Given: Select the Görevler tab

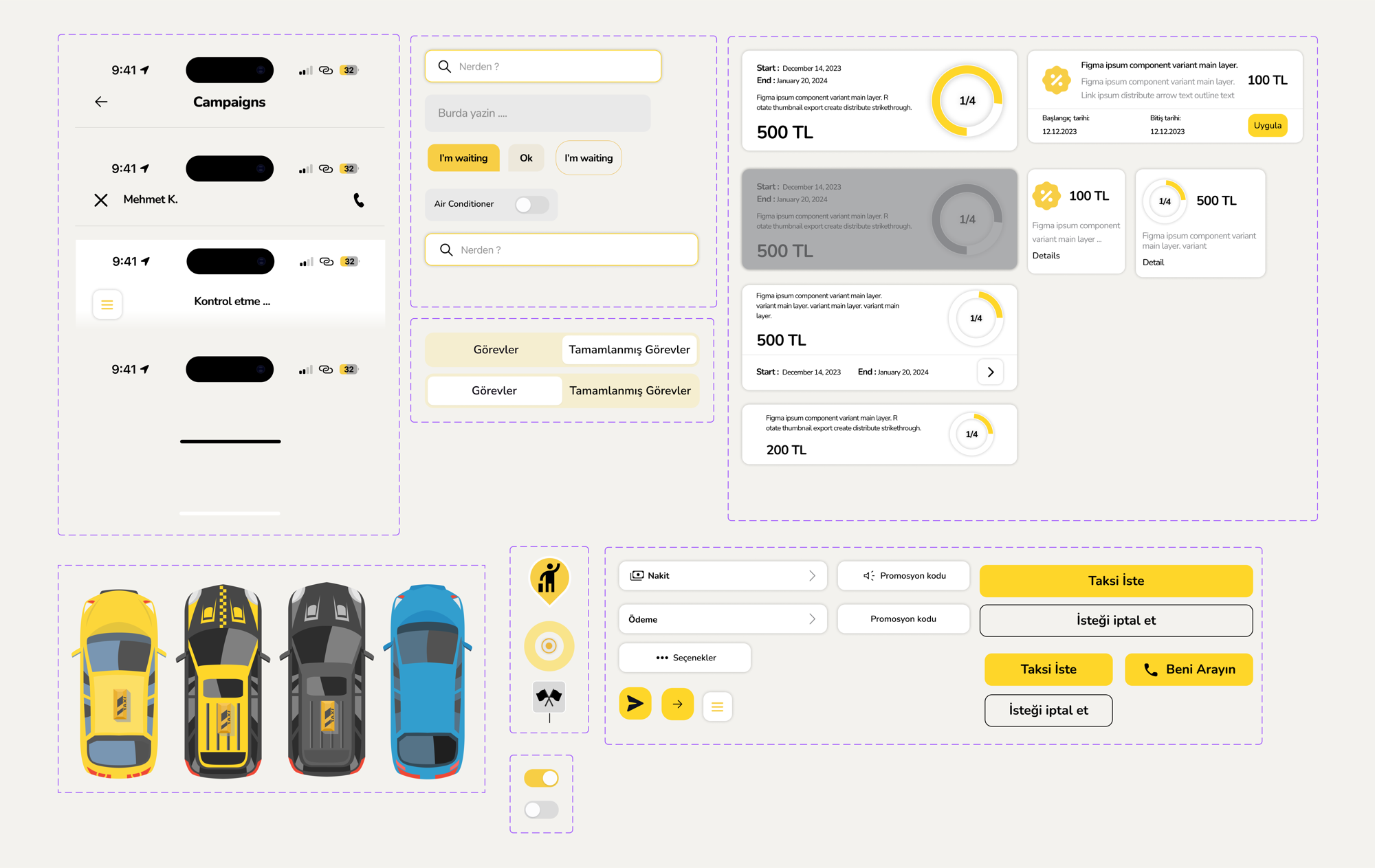Looking at the screenshot, I should tap(494, 390).
